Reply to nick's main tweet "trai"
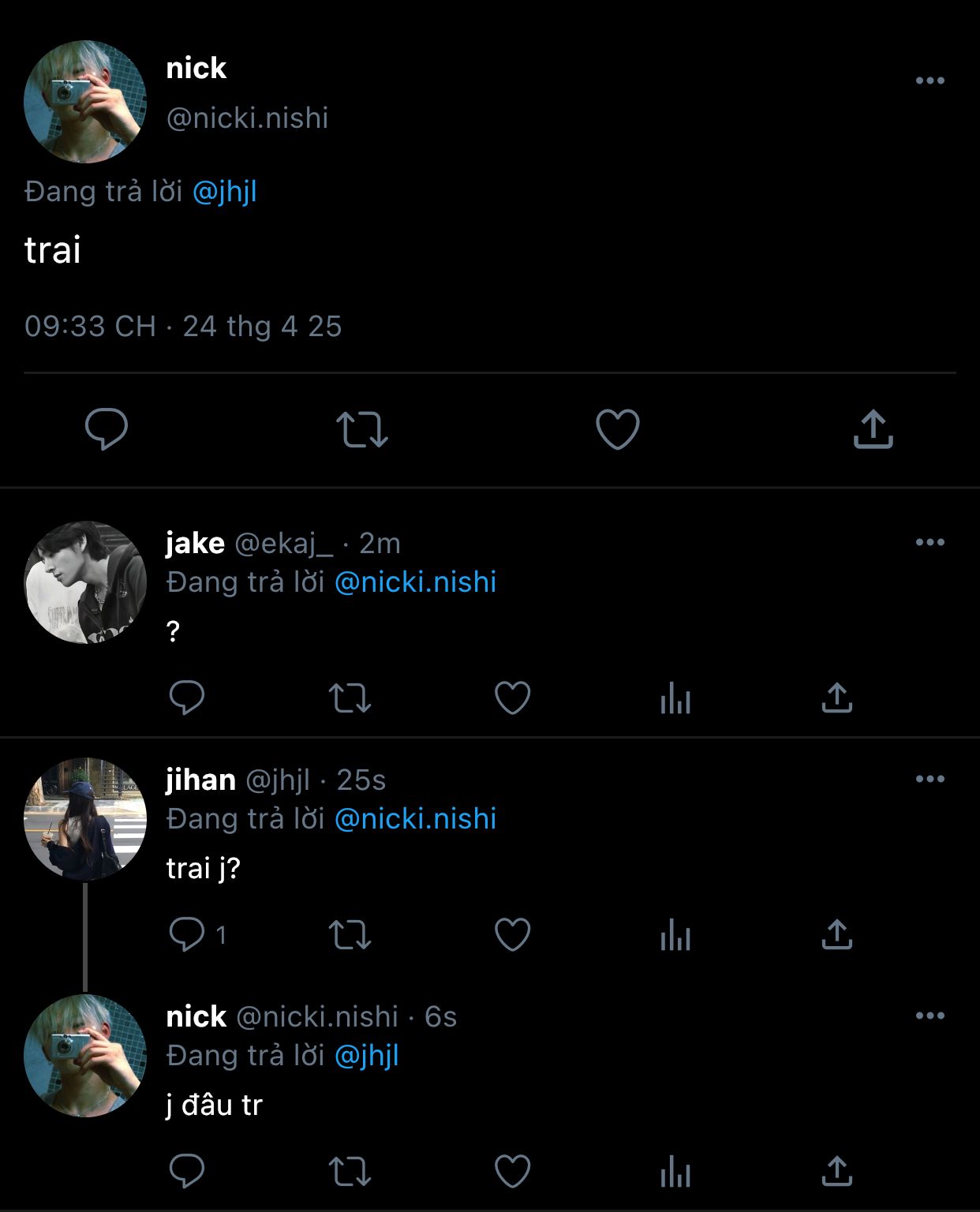 107,429
